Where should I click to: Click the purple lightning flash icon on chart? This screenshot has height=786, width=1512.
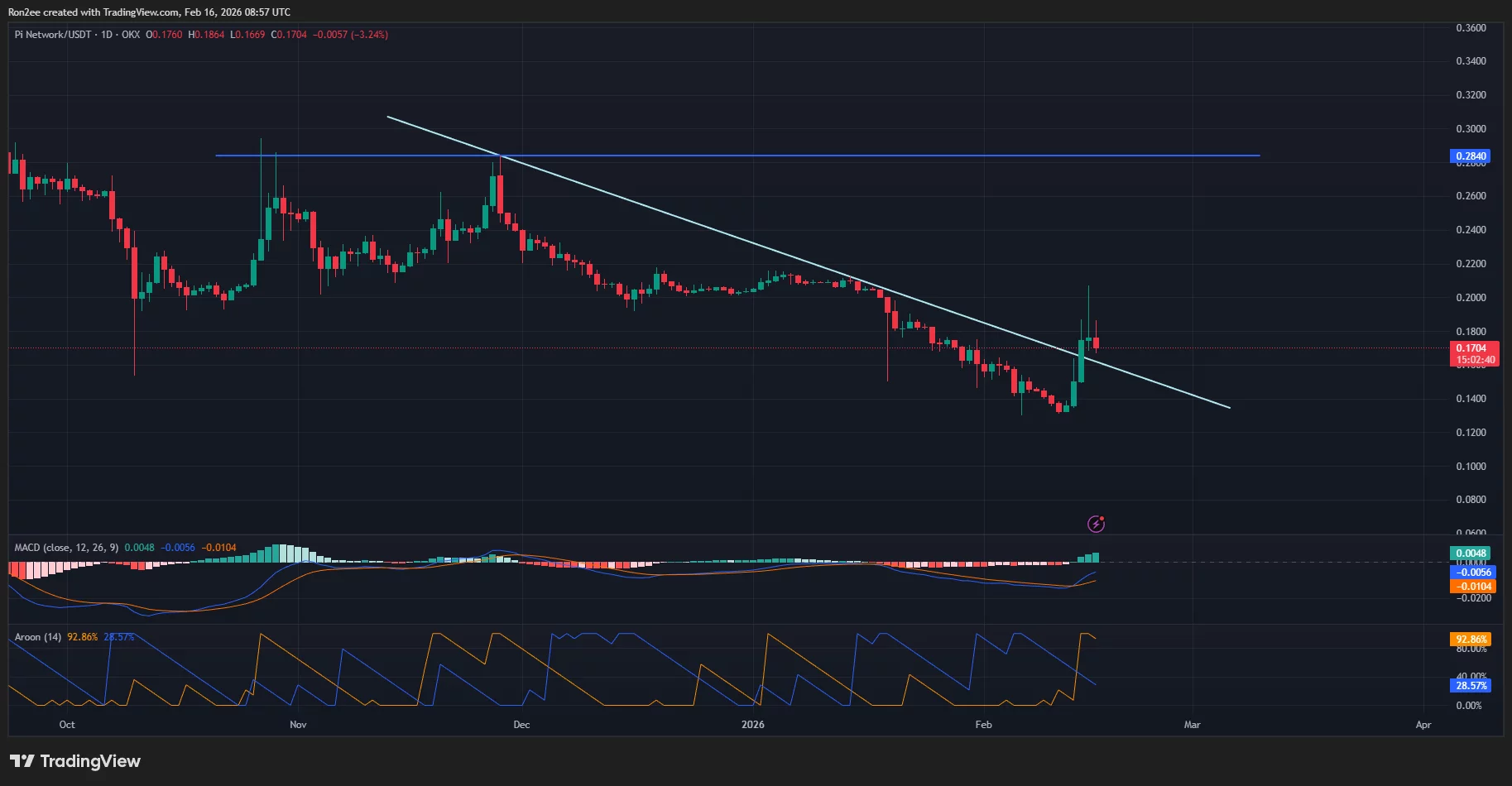[x=1097, y=523]
